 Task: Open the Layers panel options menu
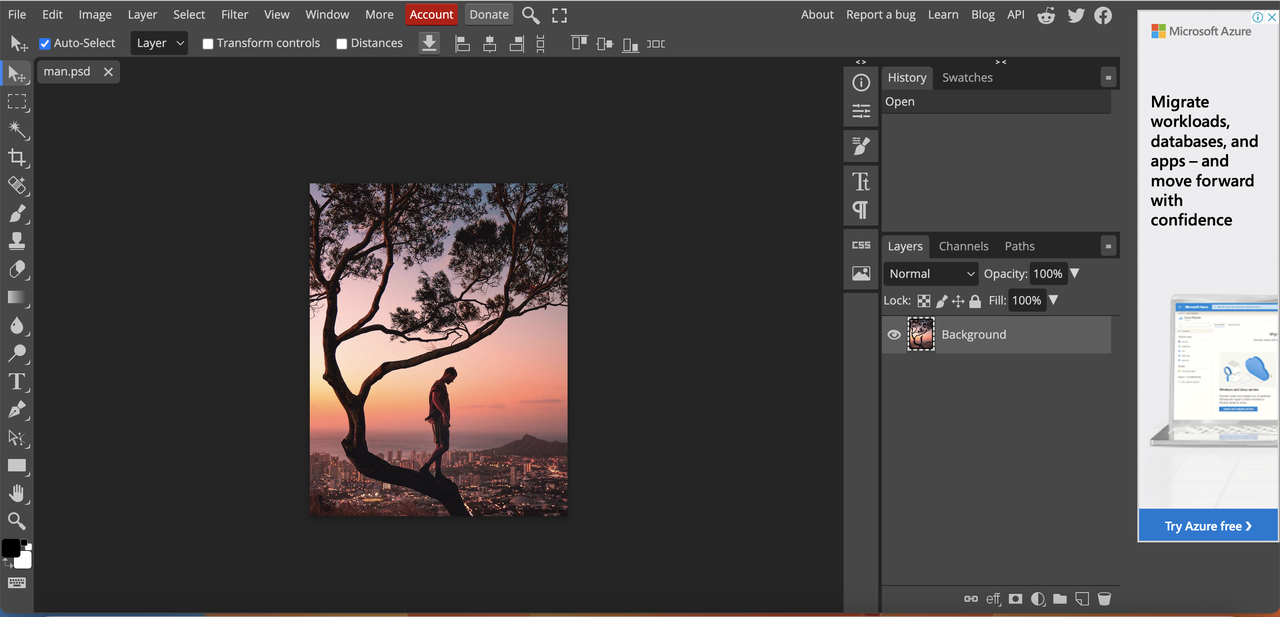click(x=1108, y=246)
